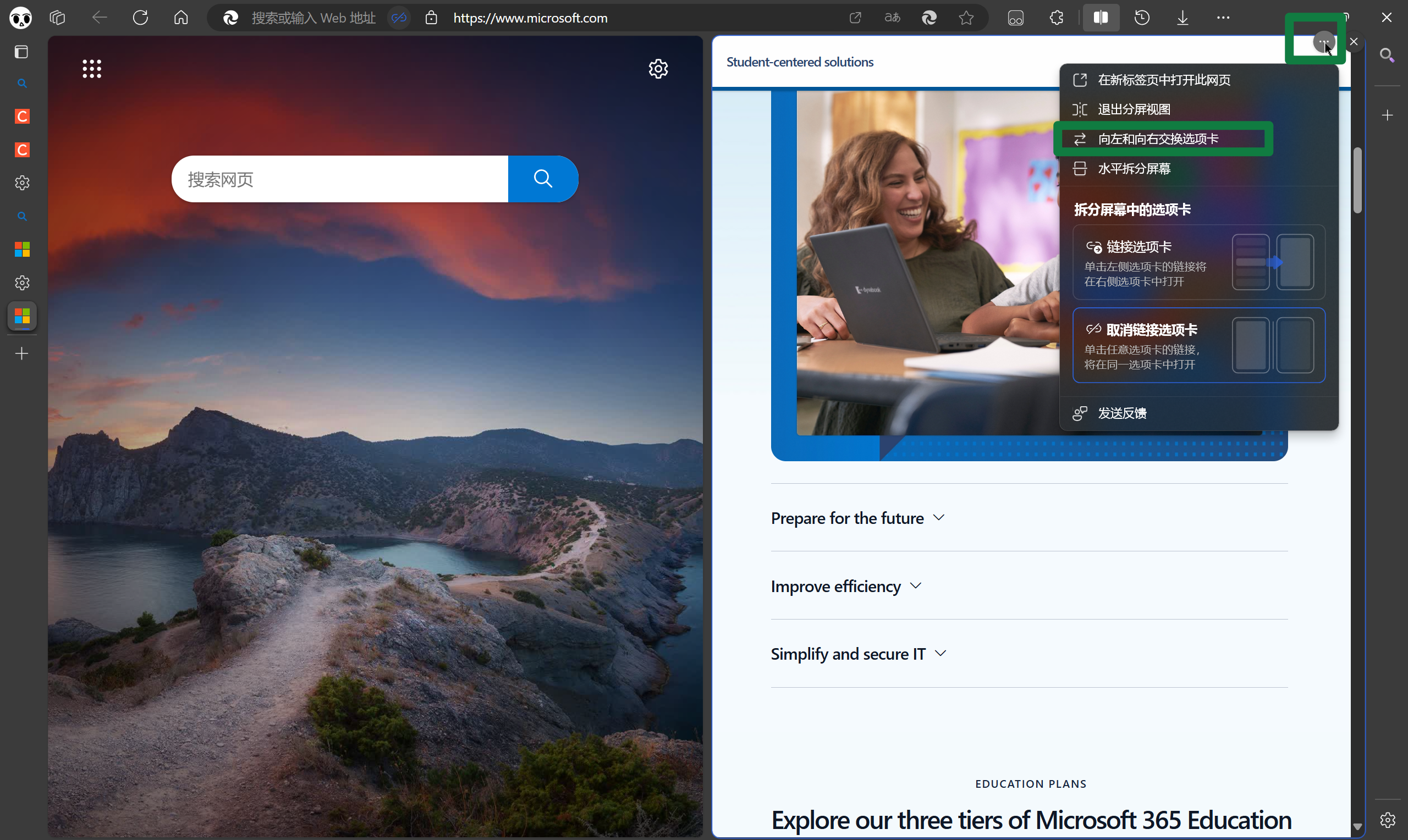Click the split screen toolbar icon
This screenshot has width=1408, height=840.
(1100, 18)
